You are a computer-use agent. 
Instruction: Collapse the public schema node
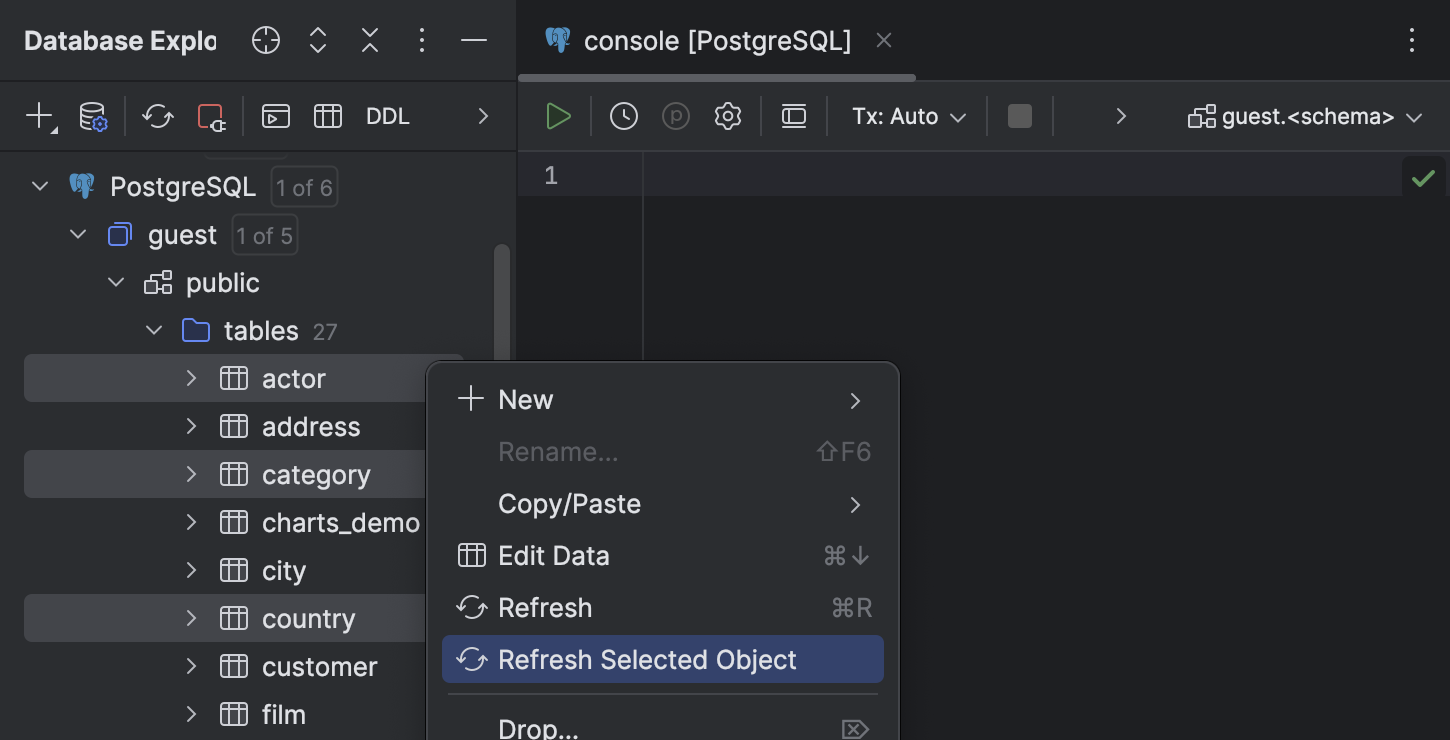(x=115, y=282)
